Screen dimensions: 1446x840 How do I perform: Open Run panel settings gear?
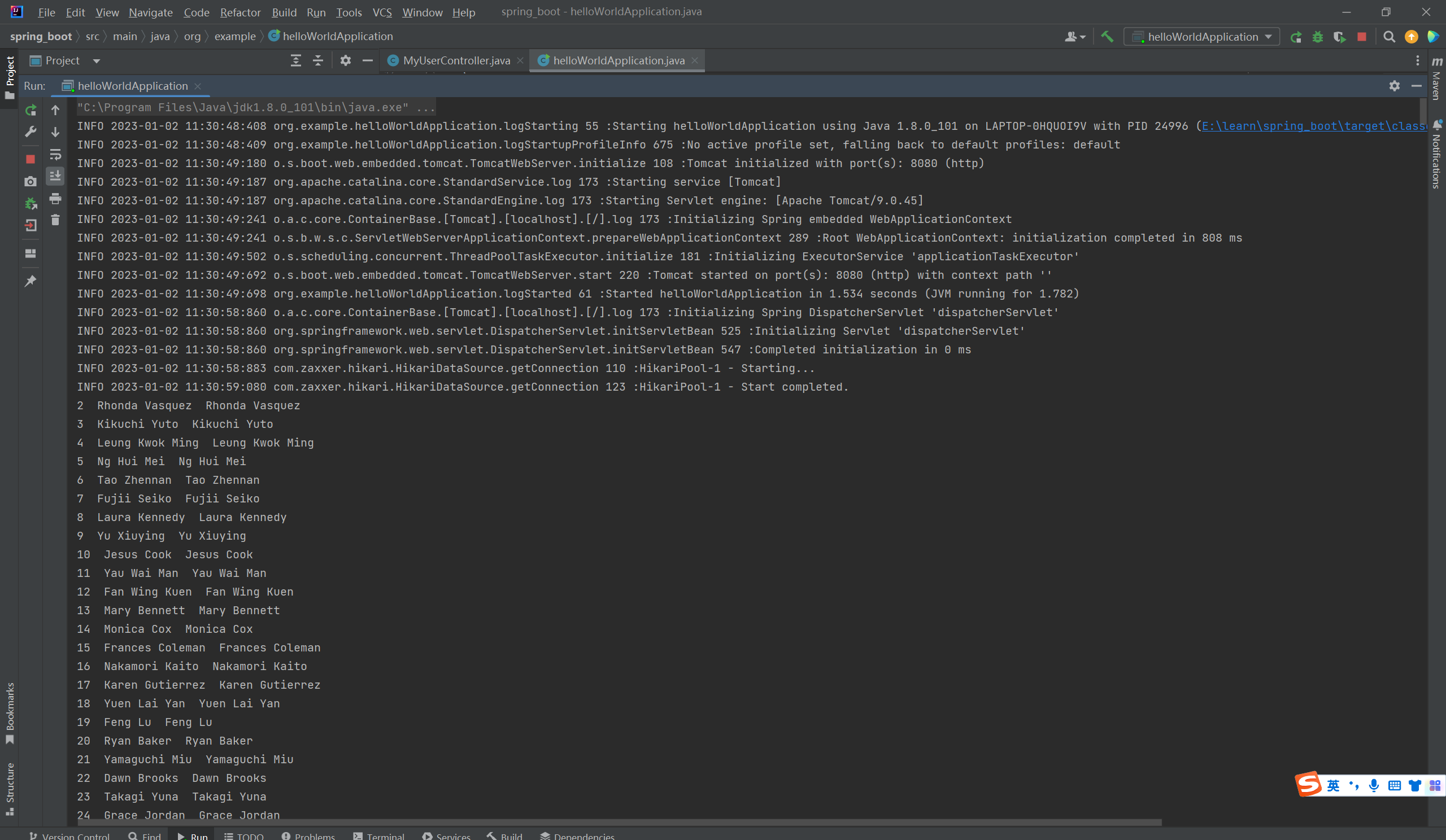pyautogui.click(x=1395, y=86)
